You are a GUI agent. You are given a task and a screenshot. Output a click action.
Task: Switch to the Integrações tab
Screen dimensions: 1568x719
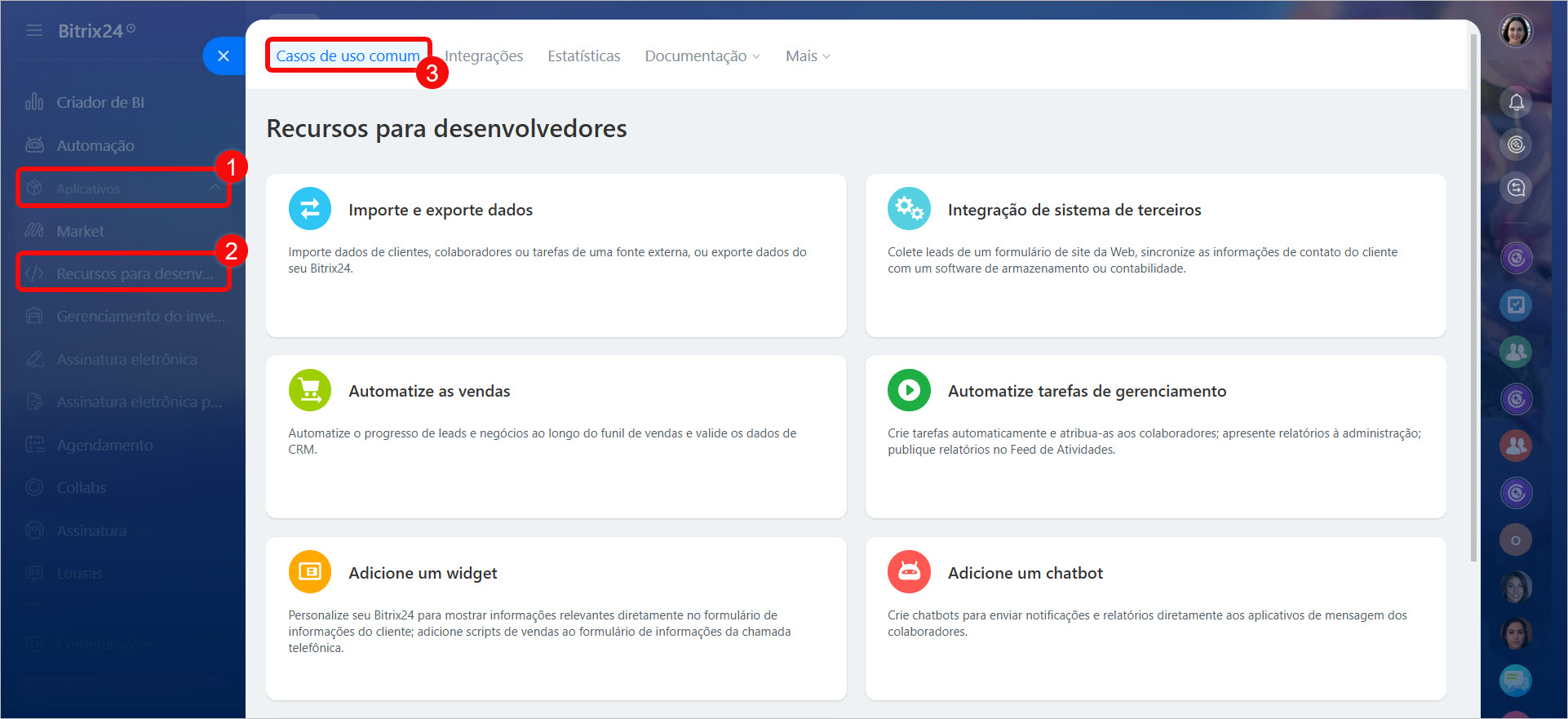point(484,55)
